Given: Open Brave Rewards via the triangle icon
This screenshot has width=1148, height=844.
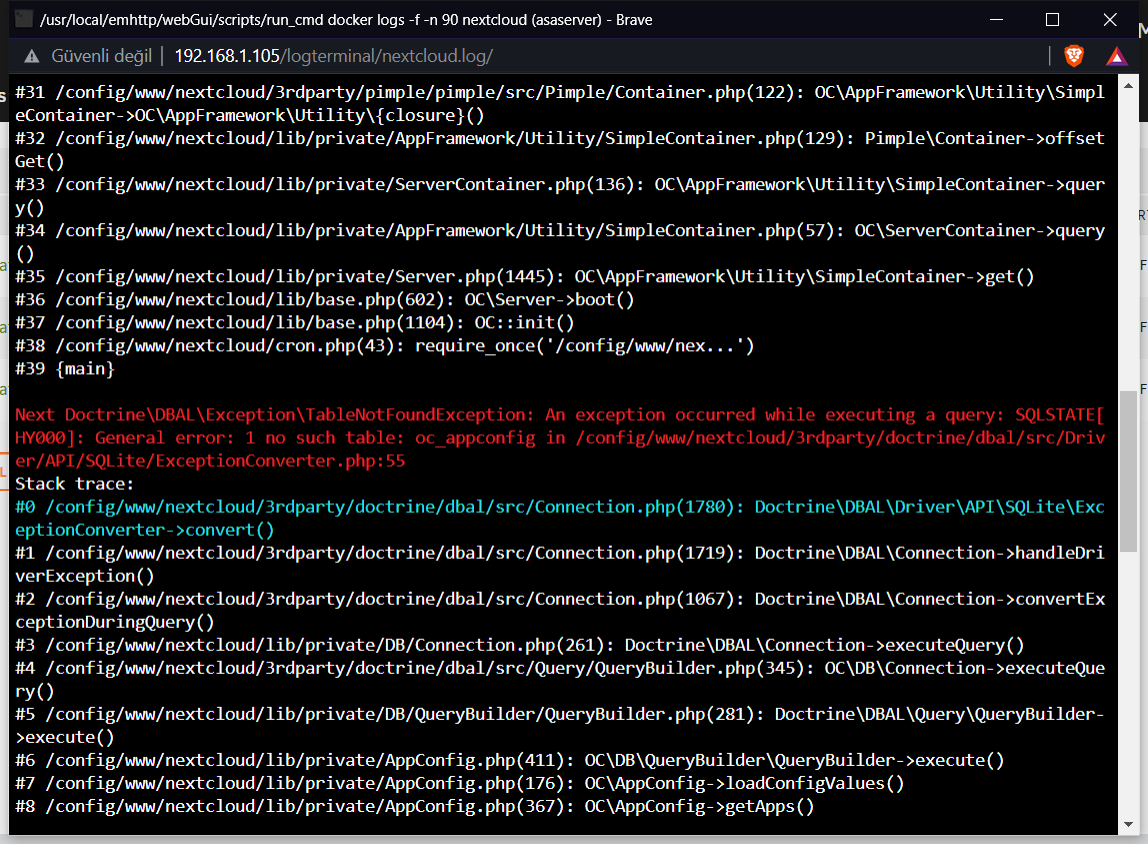Looking at the screenshot, I should [1116, 57].
